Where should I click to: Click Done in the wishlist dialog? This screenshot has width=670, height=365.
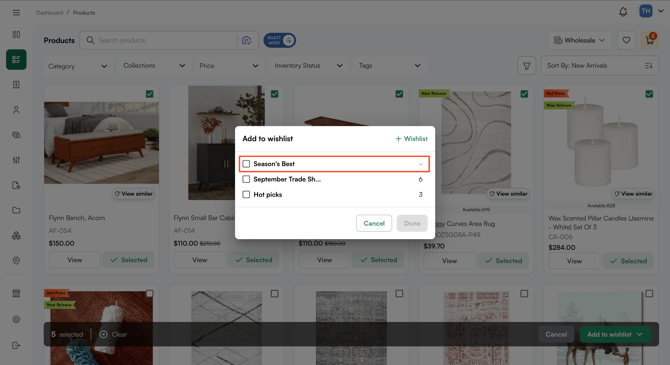412,223
